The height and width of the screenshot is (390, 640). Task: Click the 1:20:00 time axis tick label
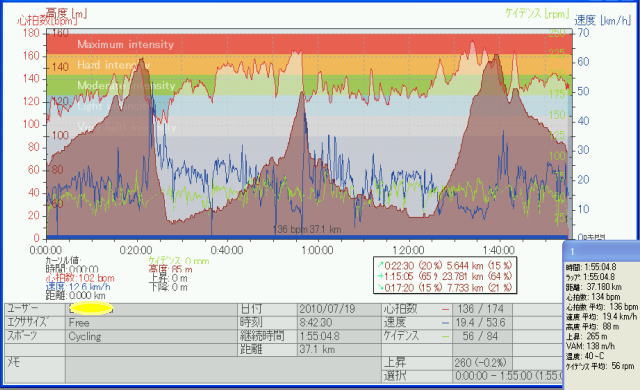click(408, 250)
